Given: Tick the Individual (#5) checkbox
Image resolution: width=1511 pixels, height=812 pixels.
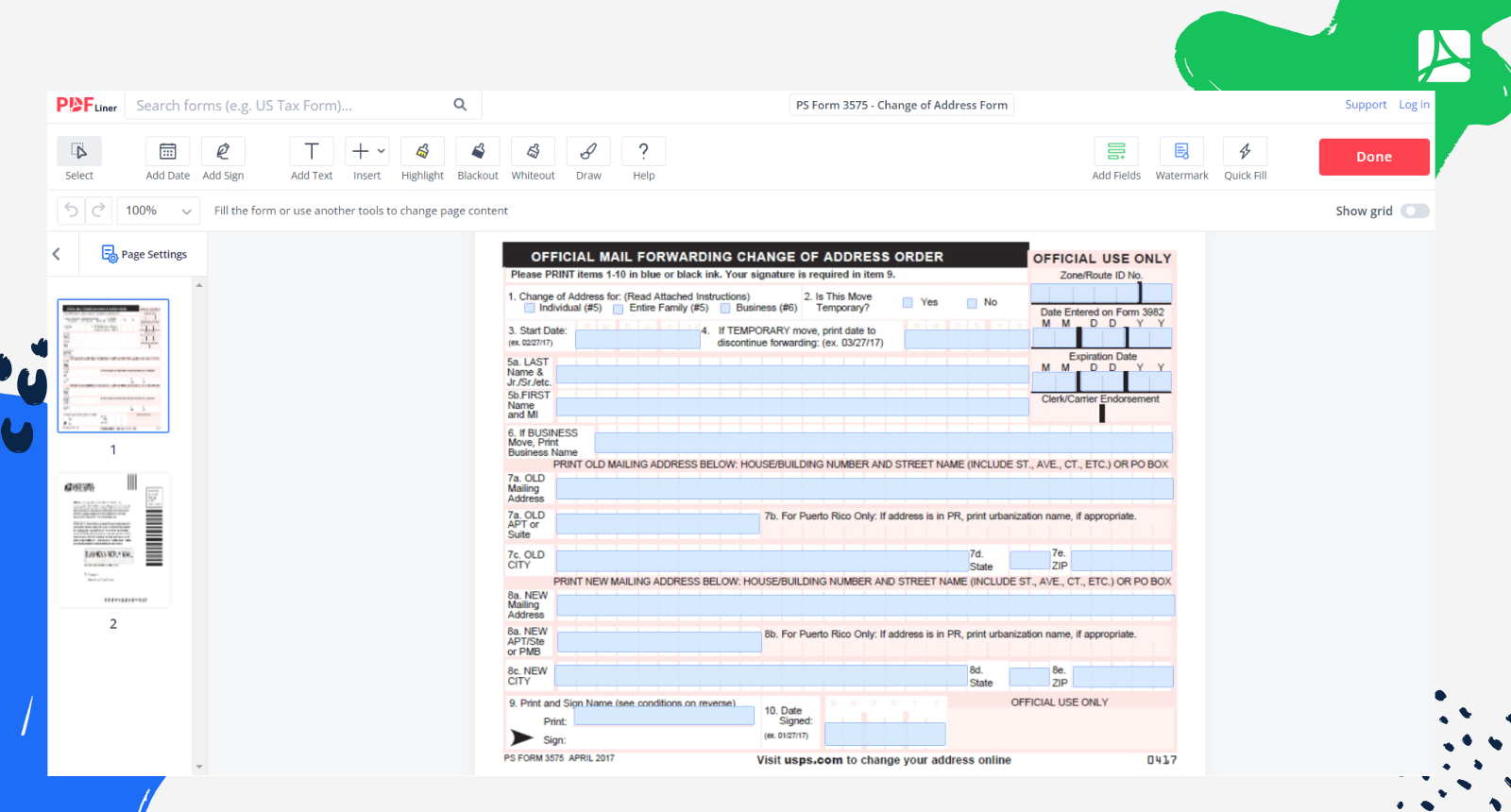Looking at the screenshot, I should (530, 309).
